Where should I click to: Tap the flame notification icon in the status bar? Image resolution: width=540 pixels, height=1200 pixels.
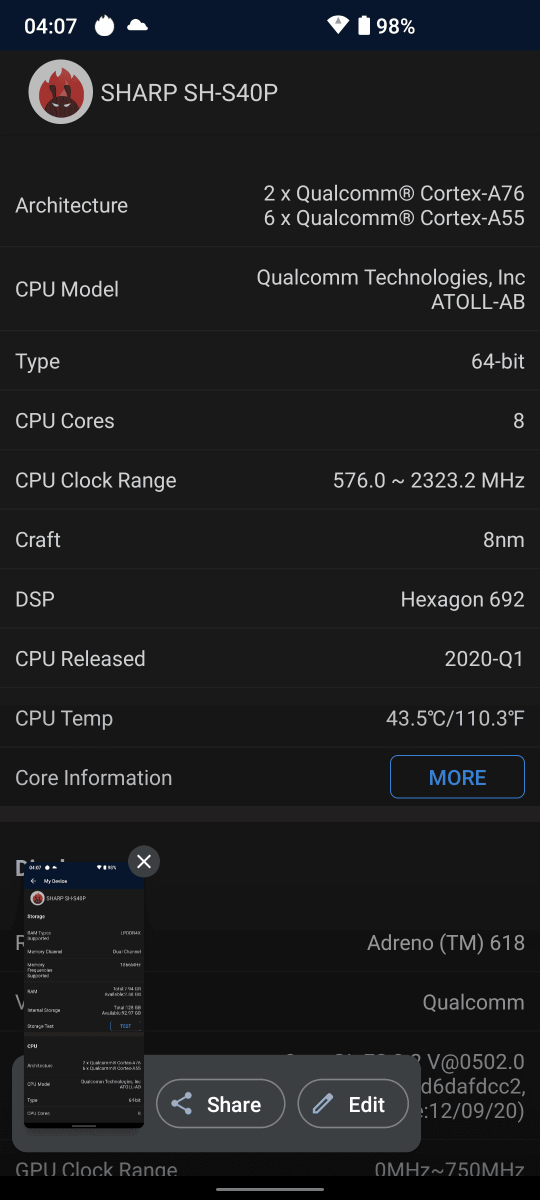tap(105, 26)
